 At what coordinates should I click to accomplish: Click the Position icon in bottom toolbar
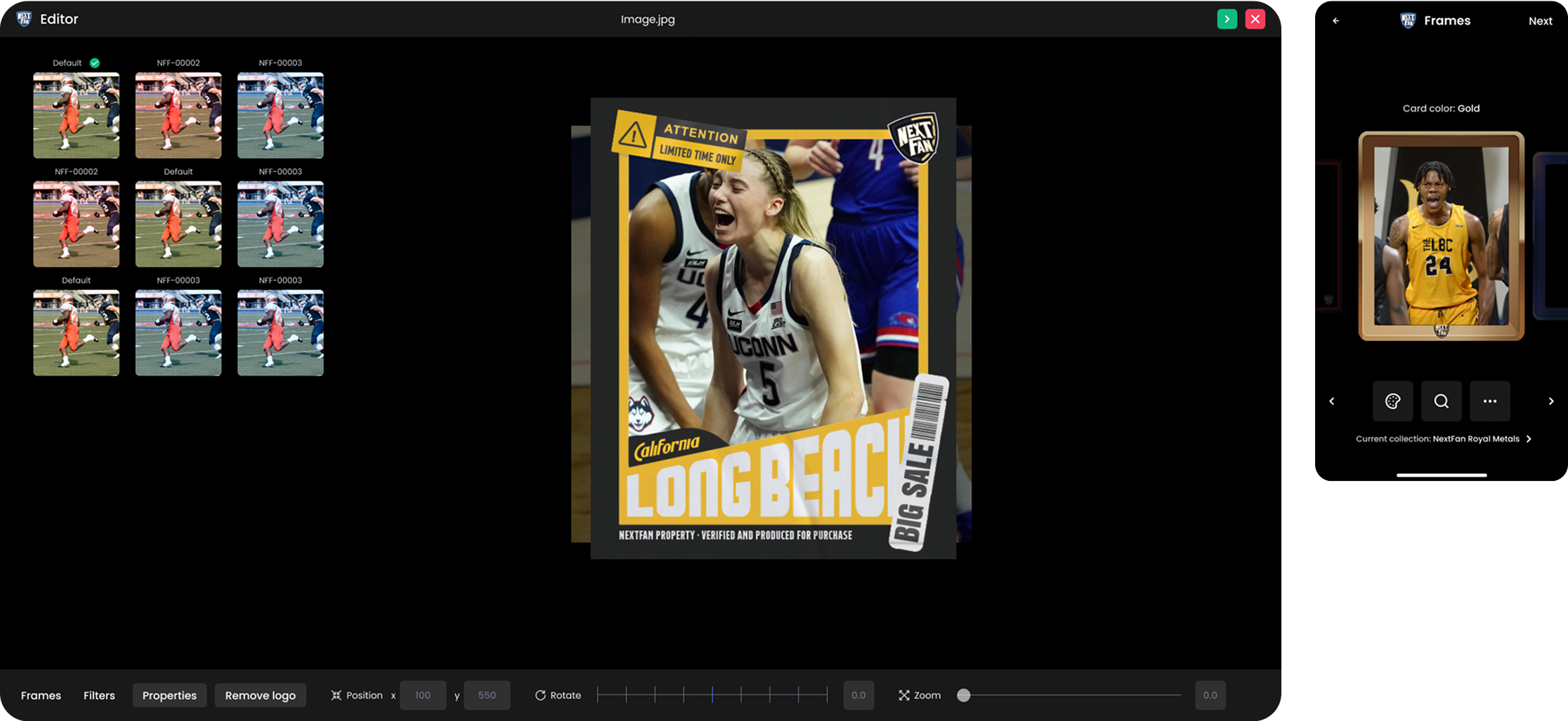(336, 695)
